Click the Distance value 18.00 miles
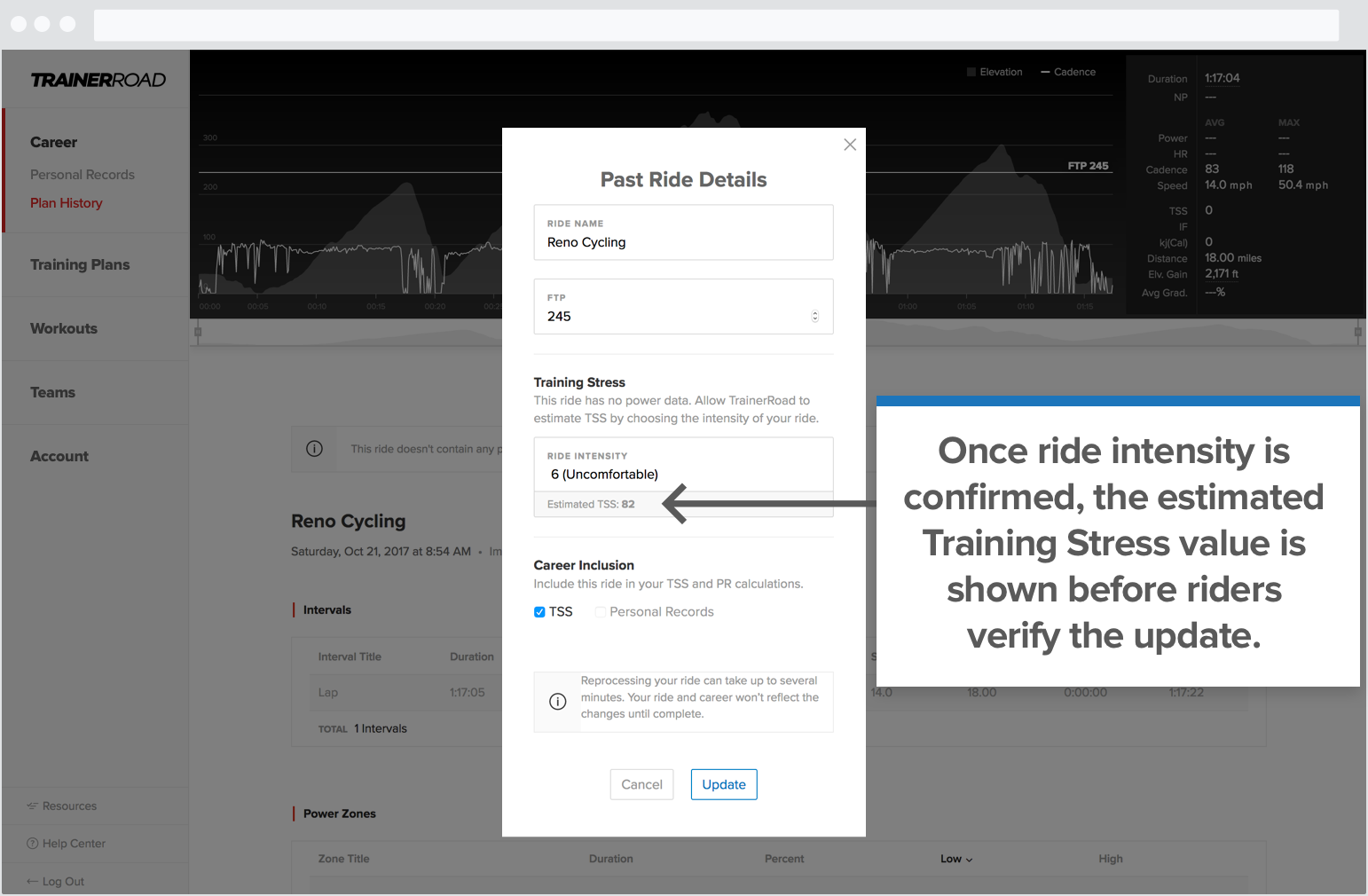Viewport: 1368px width, 896px height. point(1233,258)
